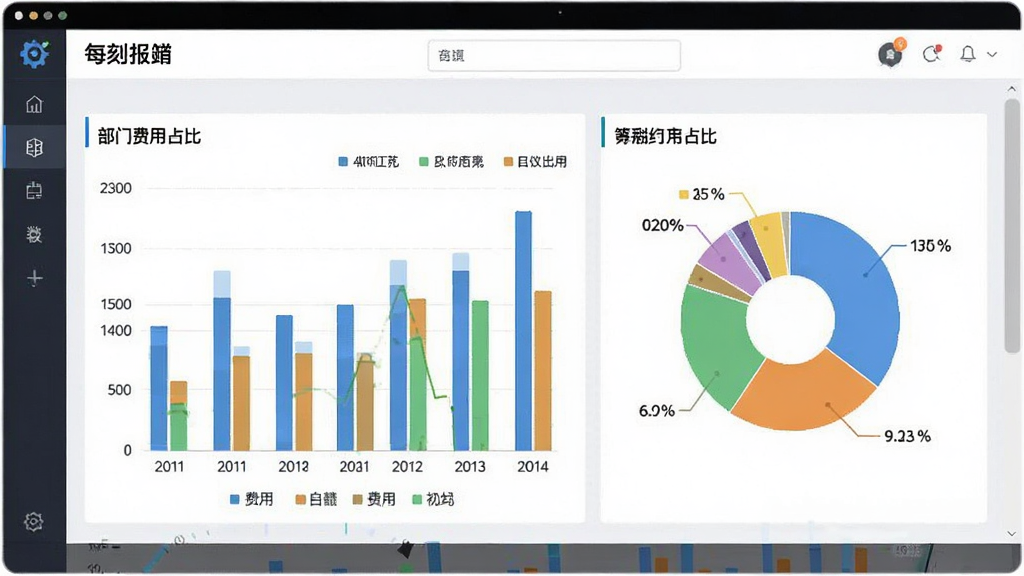This screenshot has height=576, width=1024.
Task: Click the '1400' y-axis value
Action: point(116,330)
